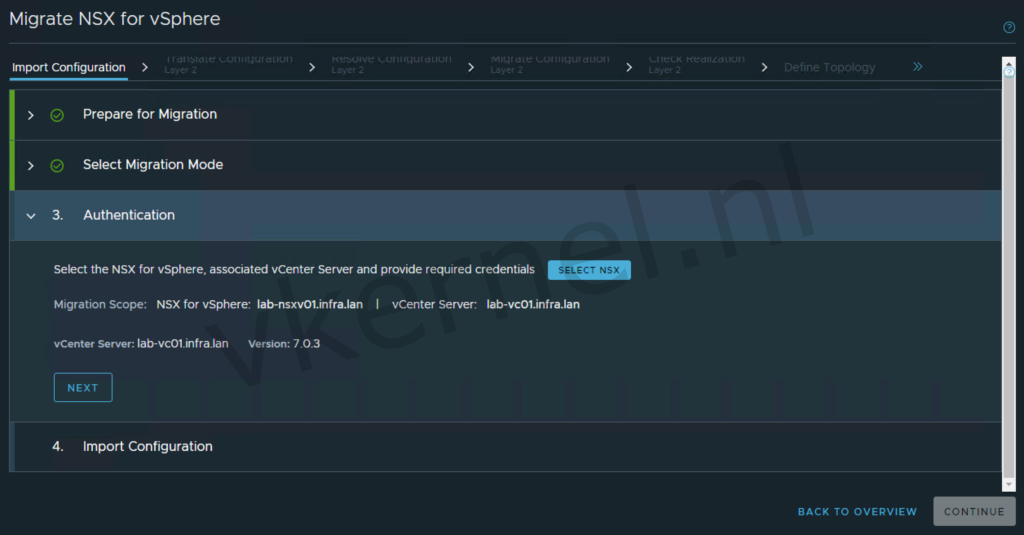The height and width of the screenshot is (535, 1024).
Task: Click the Migration Scope: label
Action: point(100,304)
